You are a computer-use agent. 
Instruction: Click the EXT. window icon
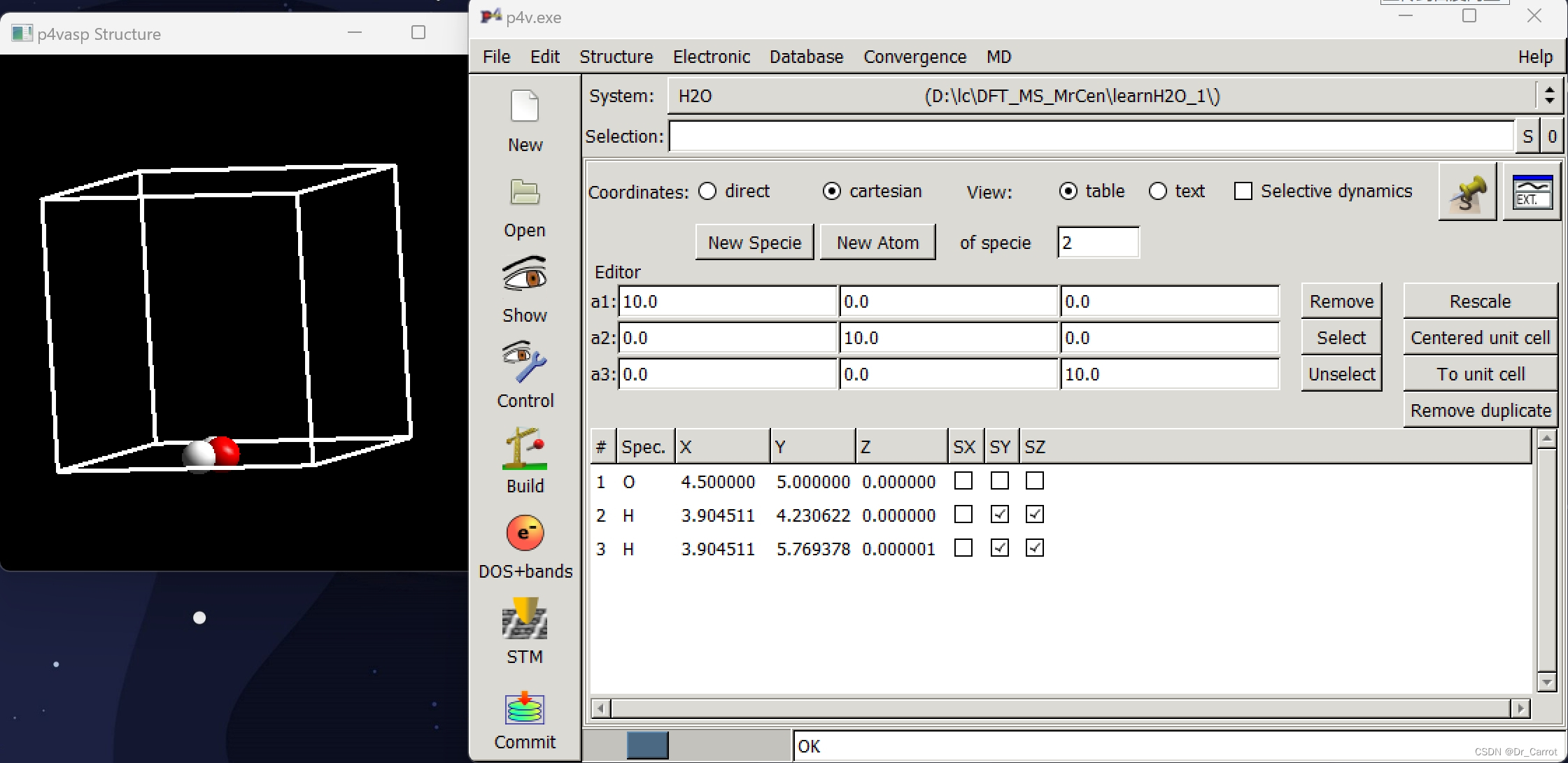pos(1532,192)
